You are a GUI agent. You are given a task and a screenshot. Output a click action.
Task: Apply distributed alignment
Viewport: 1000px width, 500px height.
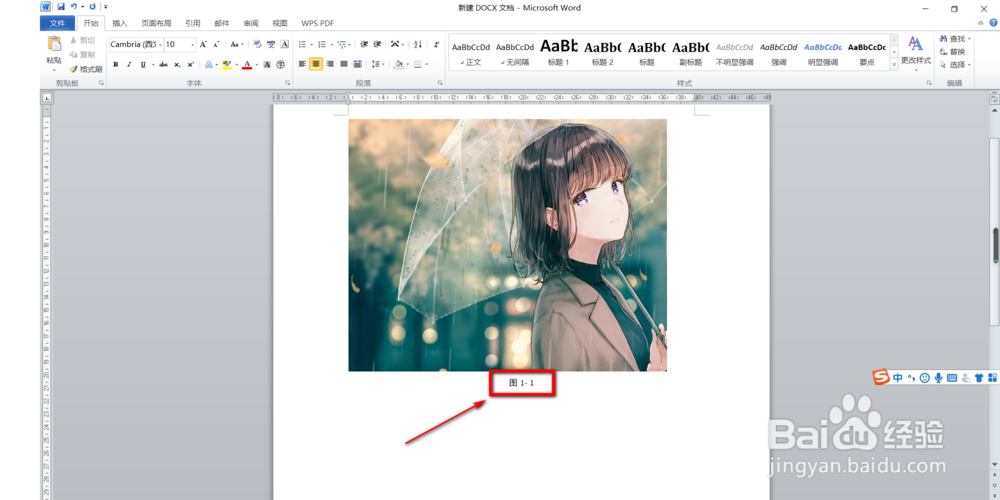point(357,64)
